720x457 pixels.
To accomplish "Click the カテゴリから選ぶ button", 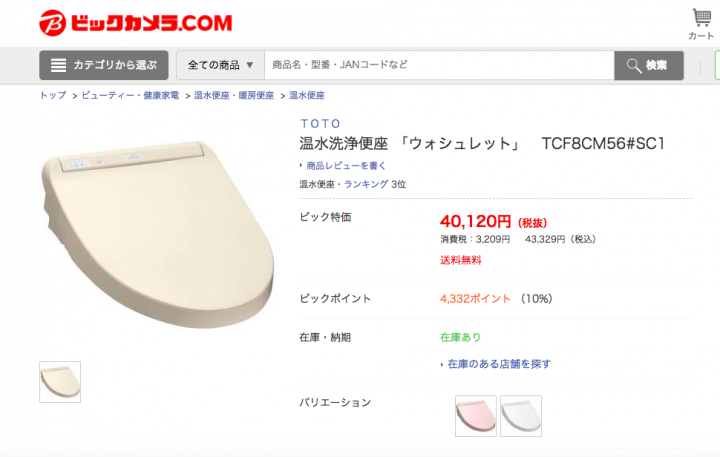I will [104, 65].
